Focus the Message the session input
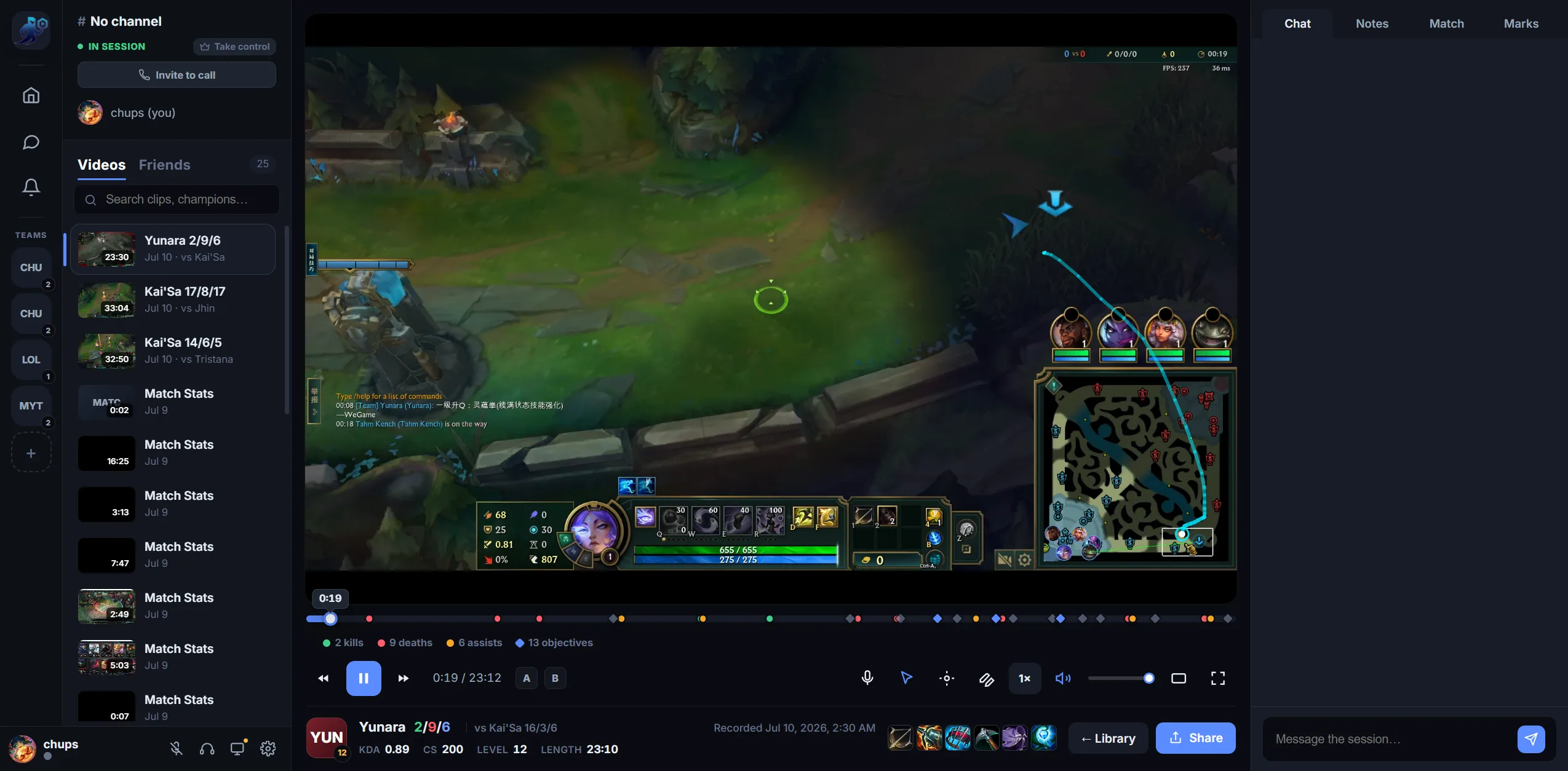Screen dimensions: 1568x771 (1390, 739)
